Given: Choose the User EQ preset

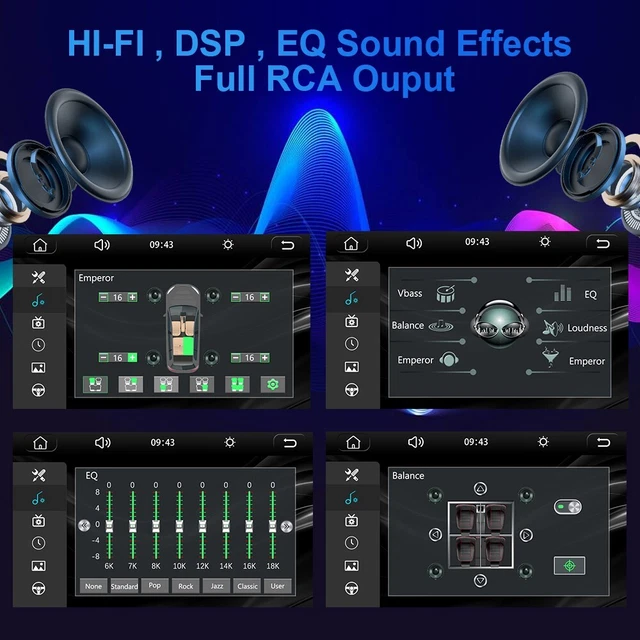Looking at the screenshot, I should pos(278,586).
